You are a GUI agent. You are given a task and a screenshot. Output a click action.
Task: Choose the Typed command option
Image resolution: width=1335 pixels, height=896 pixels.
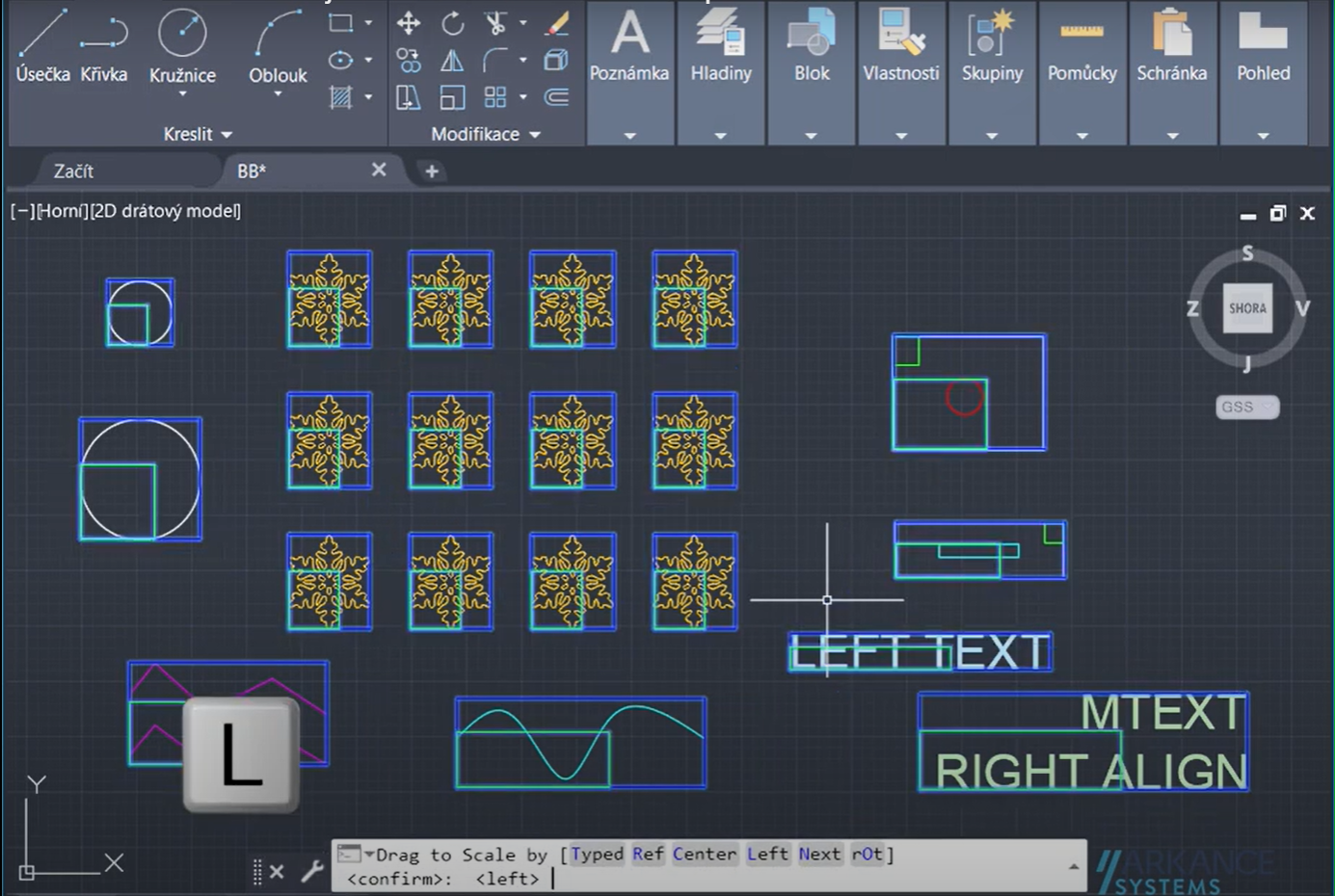click(598, 854)
